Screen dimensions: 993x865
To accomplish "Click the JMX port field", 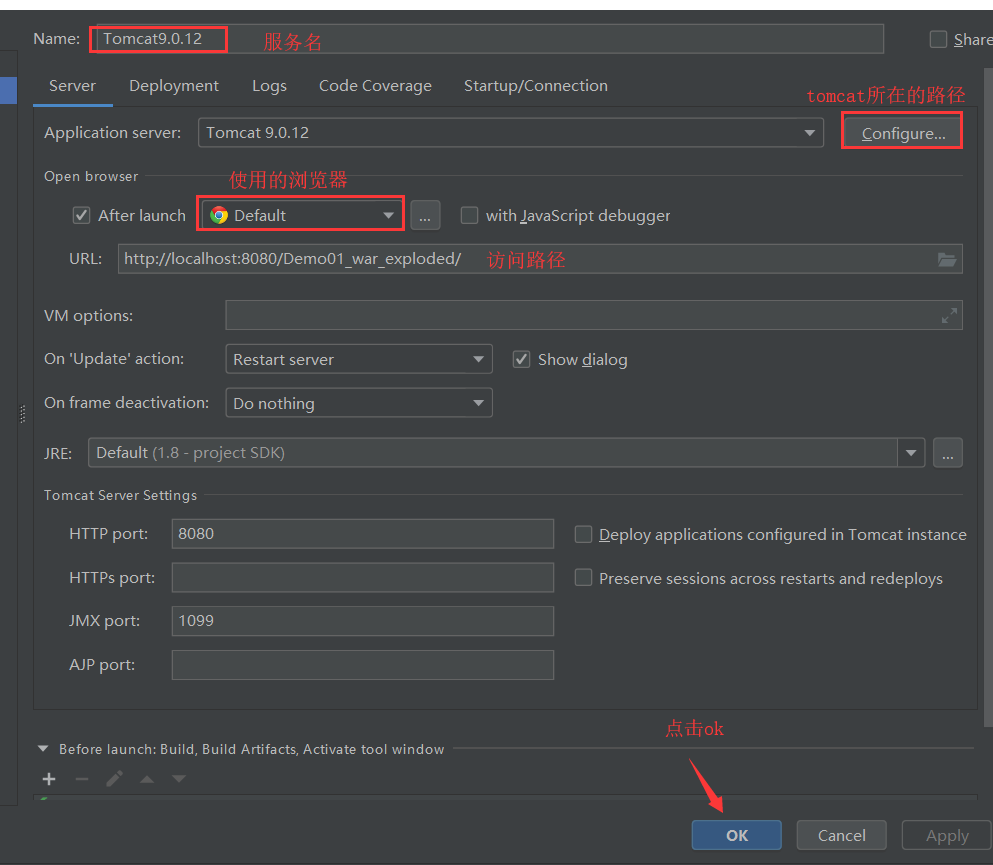I will tap(363, 621).
